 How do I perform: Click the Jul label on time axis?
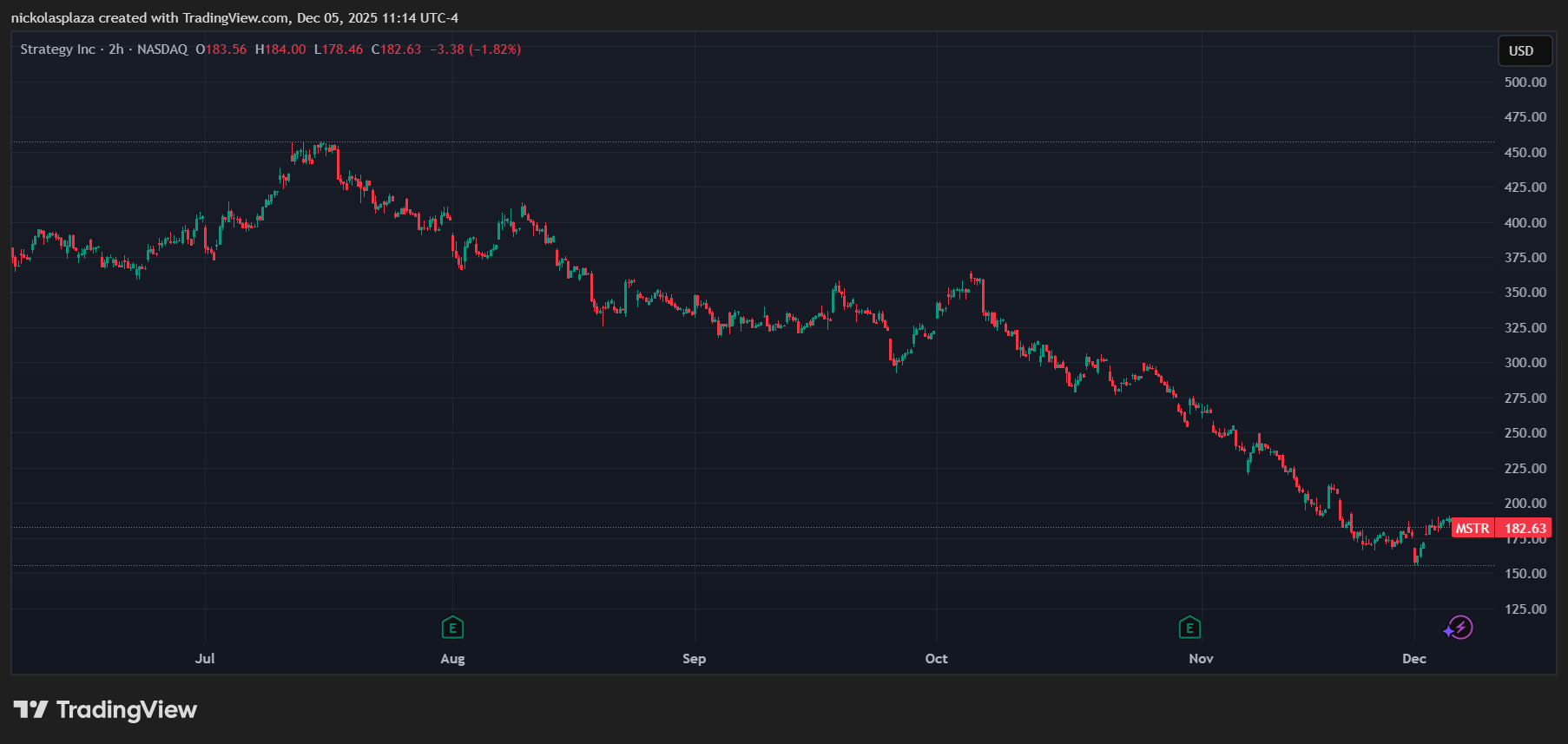[x=205, y=658]
